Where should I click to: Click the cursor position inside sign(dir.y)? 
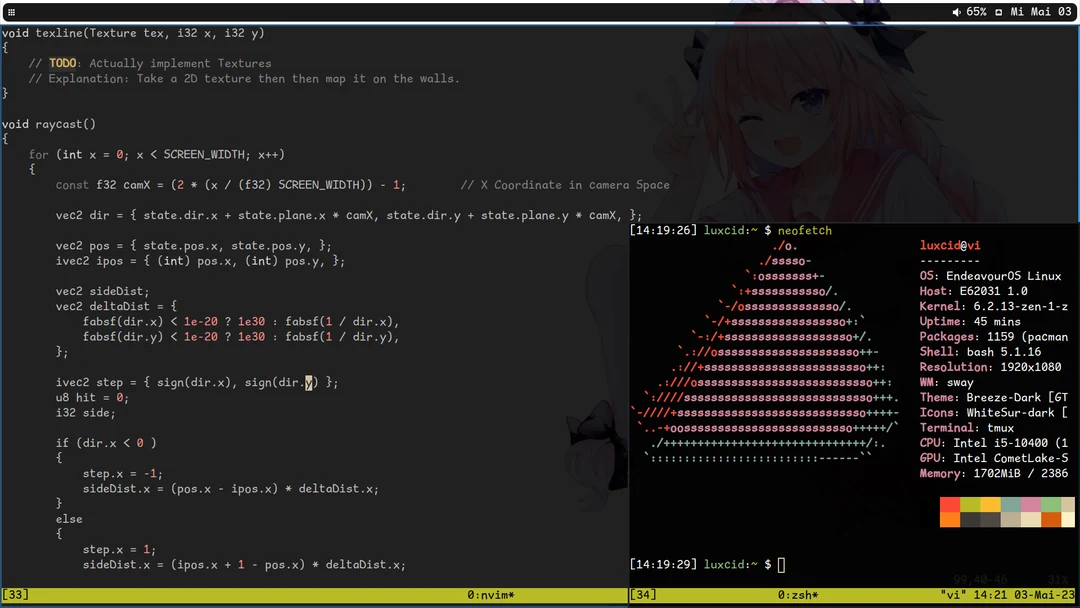point(308,382)
